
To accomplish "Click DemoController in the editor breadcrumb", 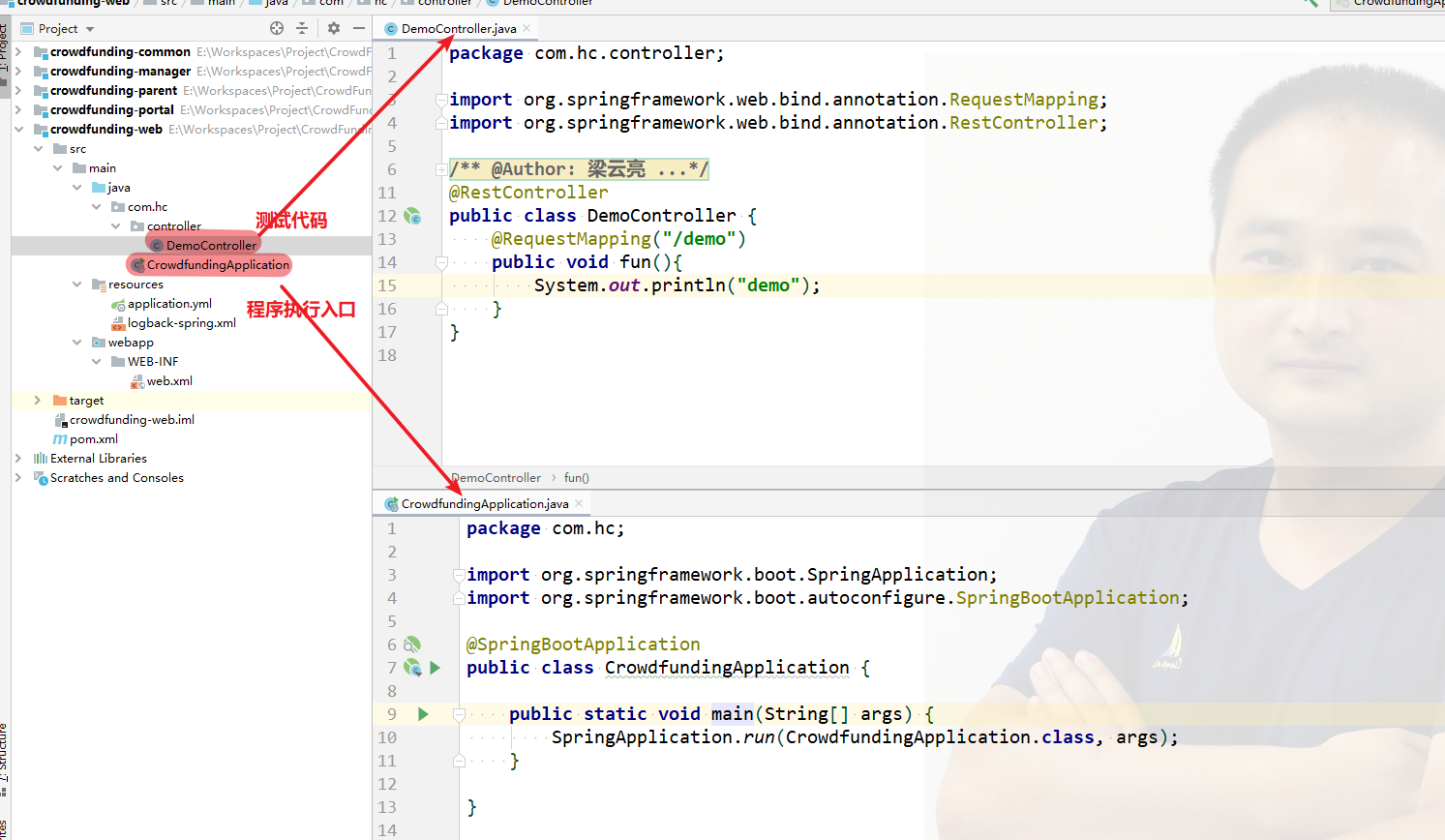I will tap(496, 478).
